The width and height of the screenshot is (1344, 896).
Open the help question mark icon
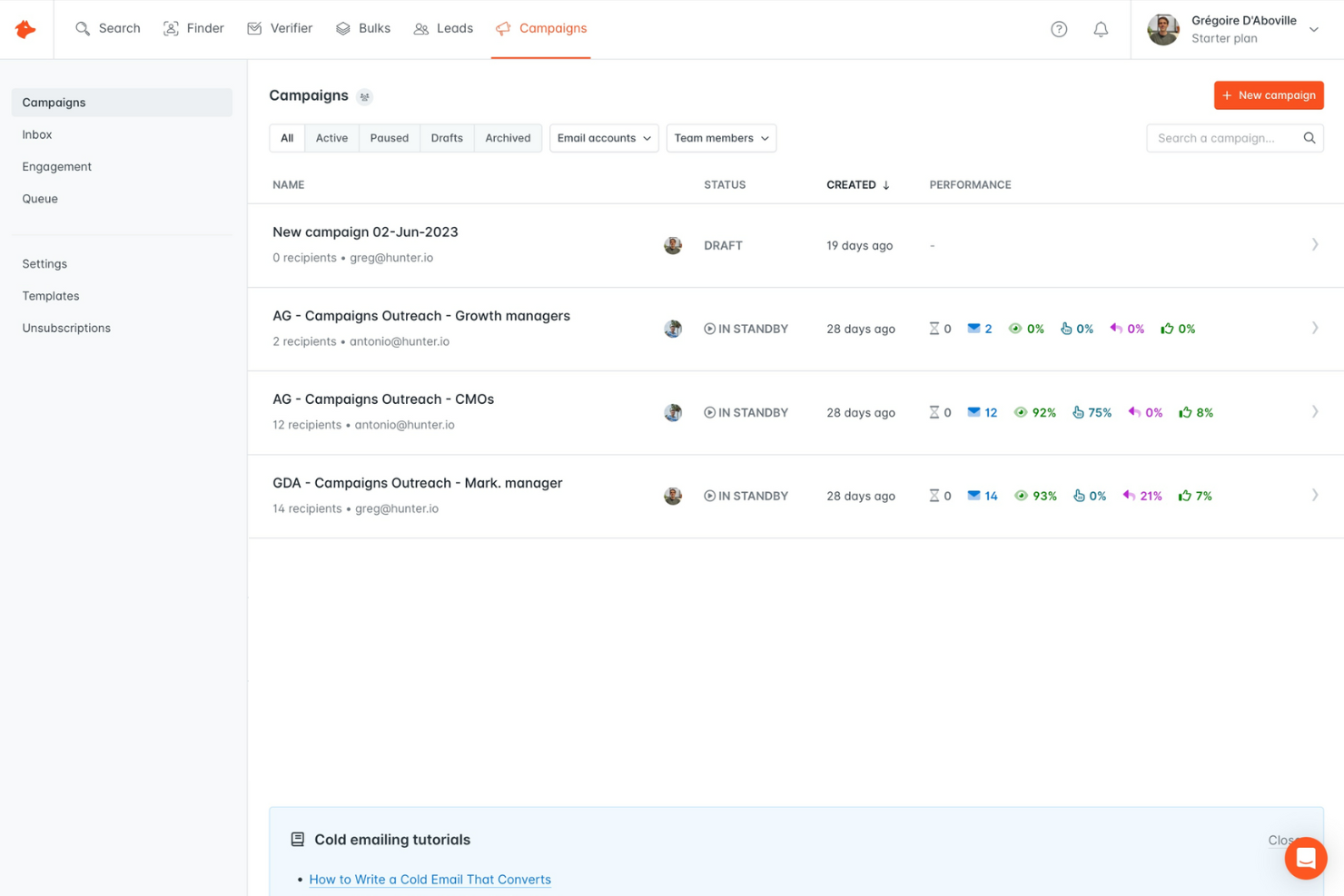1059,28
